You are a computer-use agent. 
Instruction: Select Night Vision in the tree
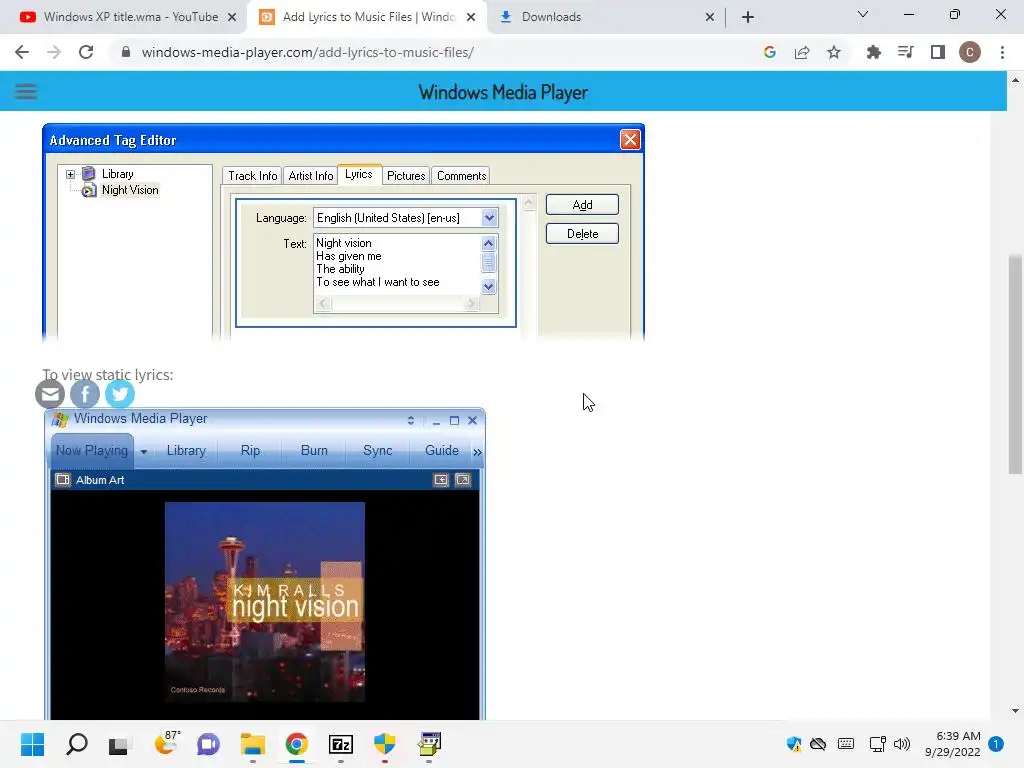(130, 190)
